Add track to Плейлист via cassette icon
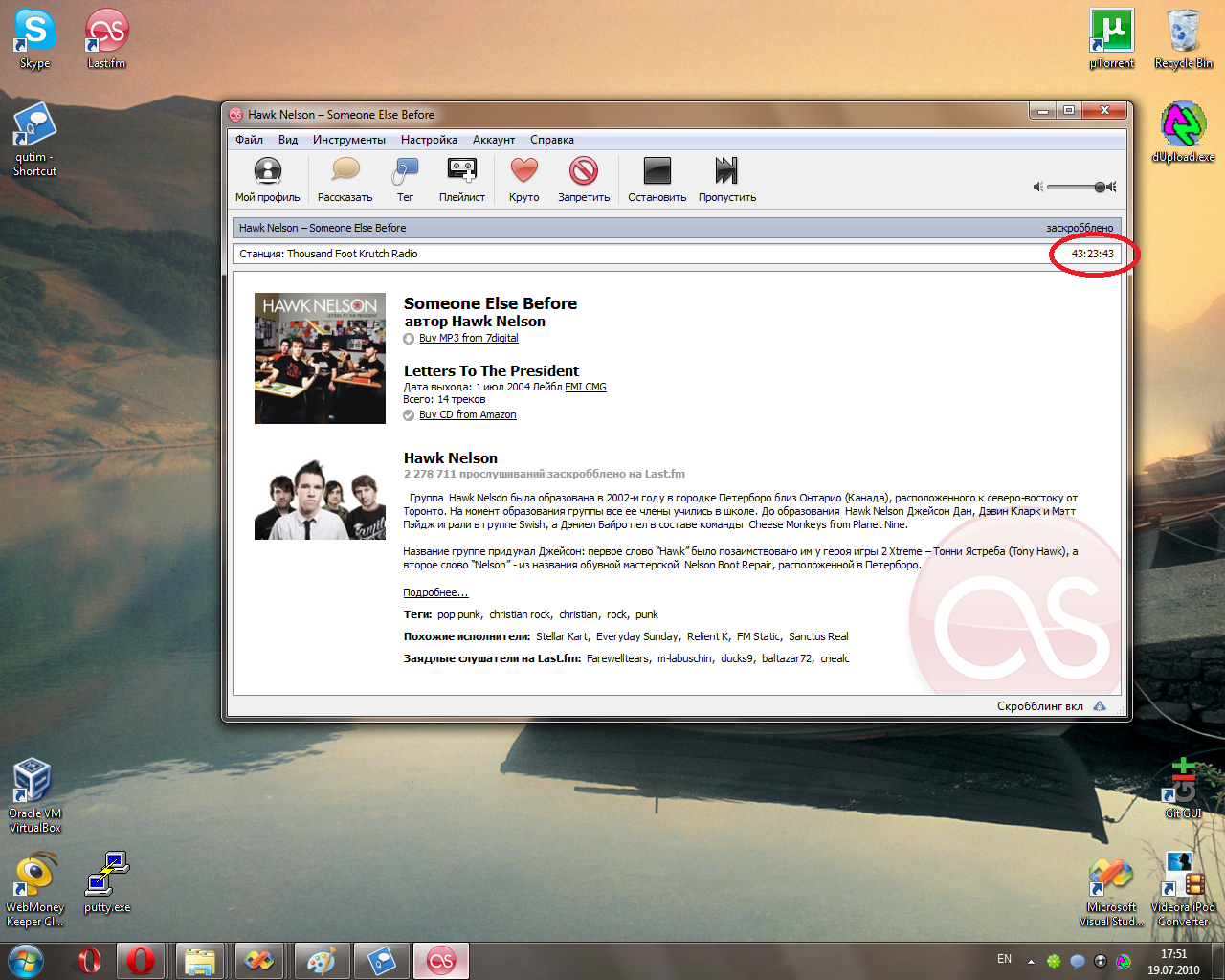1225x980 pixels. [x=462, y=180]
